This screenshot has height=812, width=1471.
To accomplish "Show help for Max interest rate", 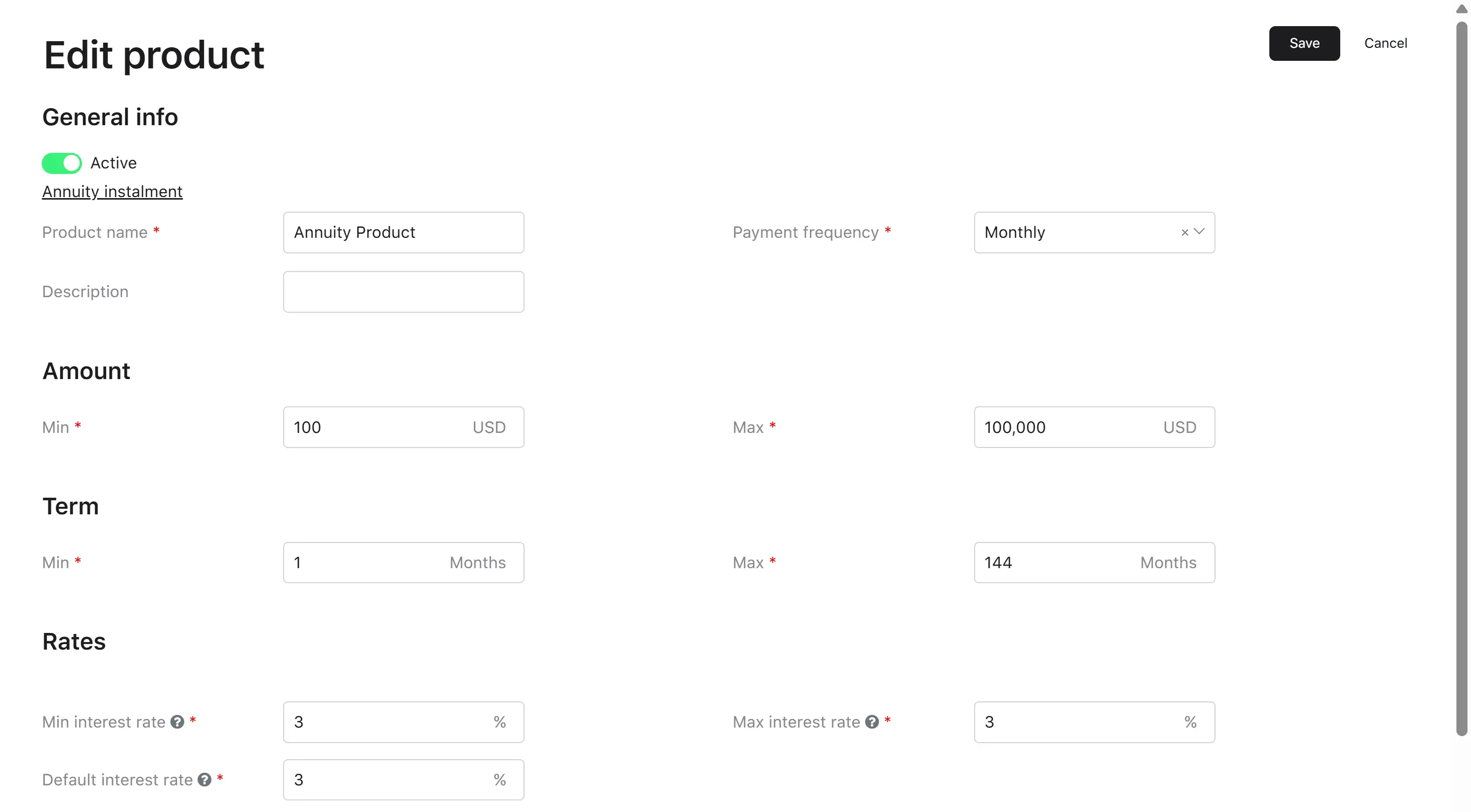I will coord(872,723).
